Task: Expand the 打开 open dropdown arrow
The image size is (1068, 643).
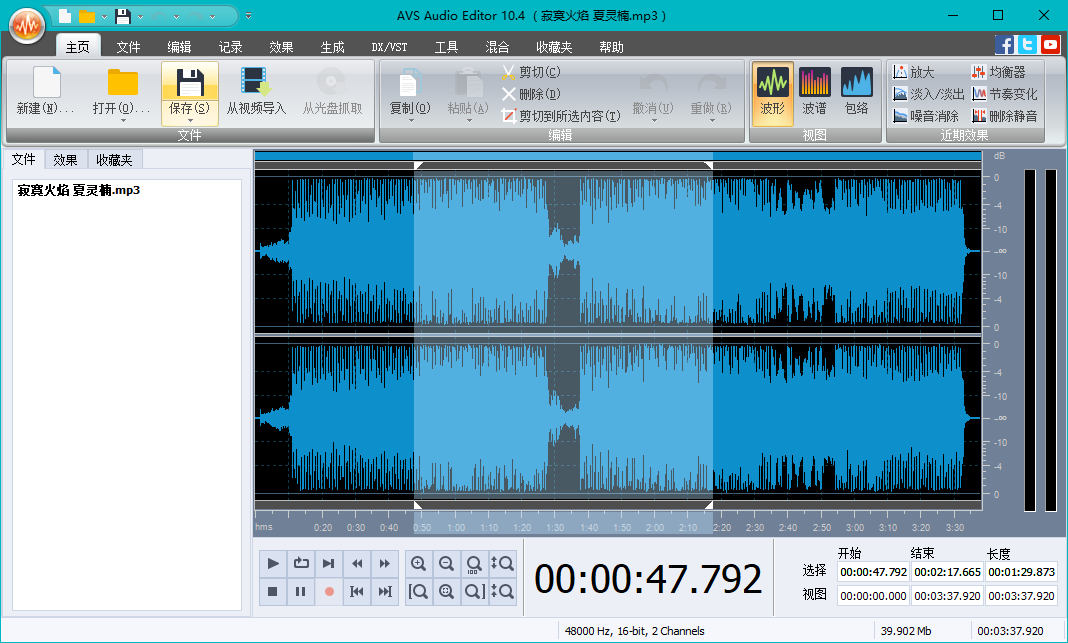Action: 122,121
